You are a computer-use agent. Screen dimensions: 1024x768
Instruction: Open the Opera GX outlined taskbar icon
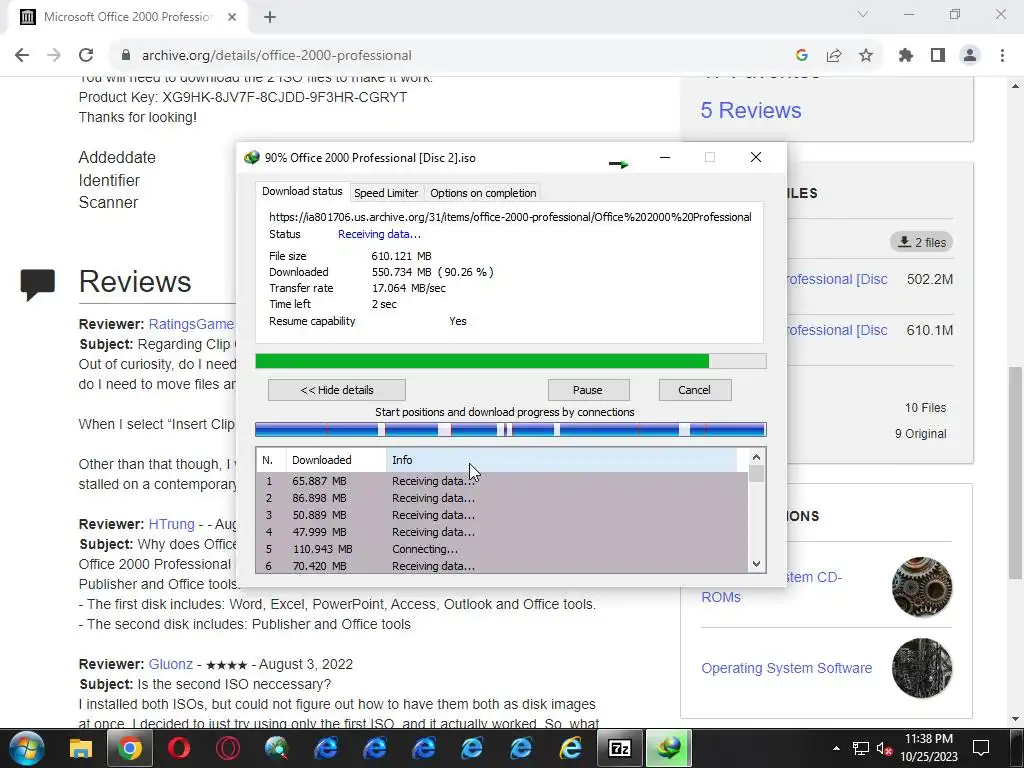(x=228, y=748)
